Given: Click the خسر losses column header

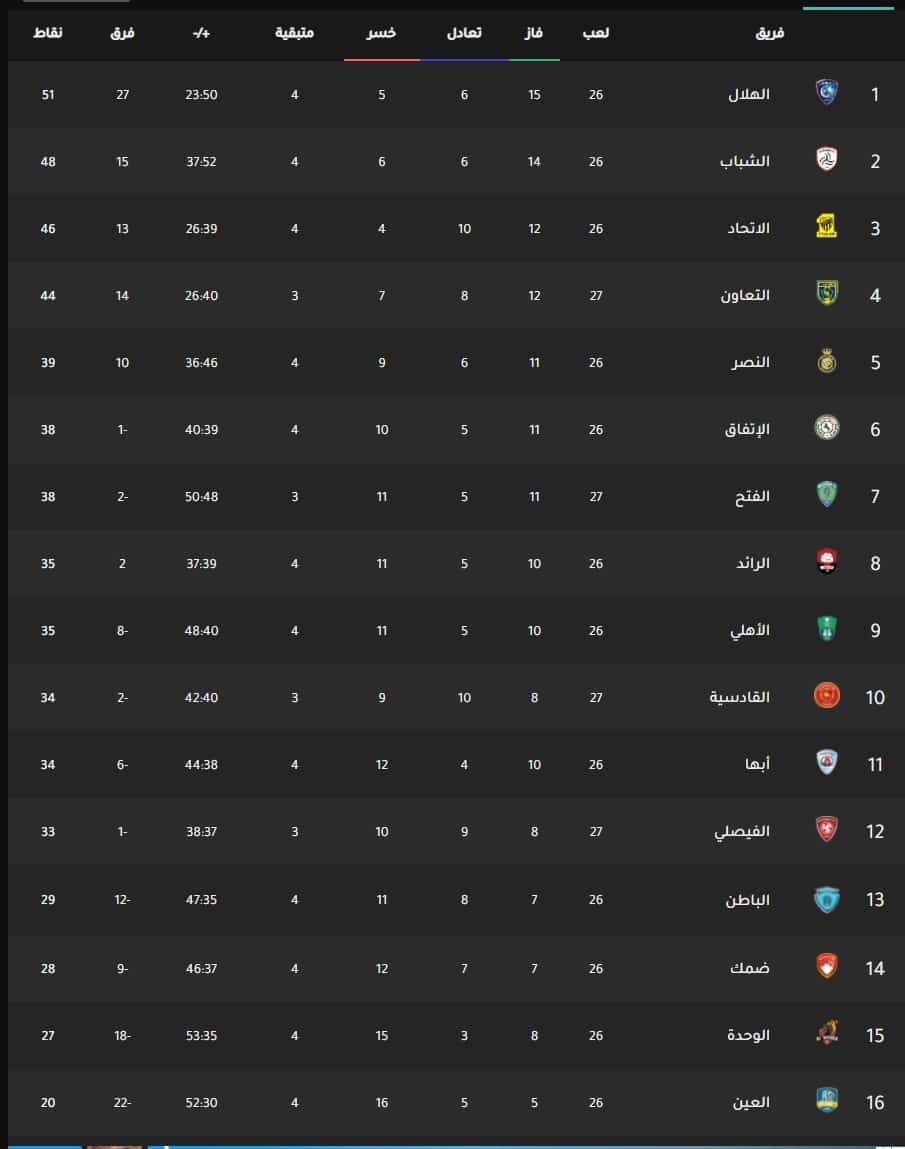Looking at the screenshot, I should coord(381,33).
